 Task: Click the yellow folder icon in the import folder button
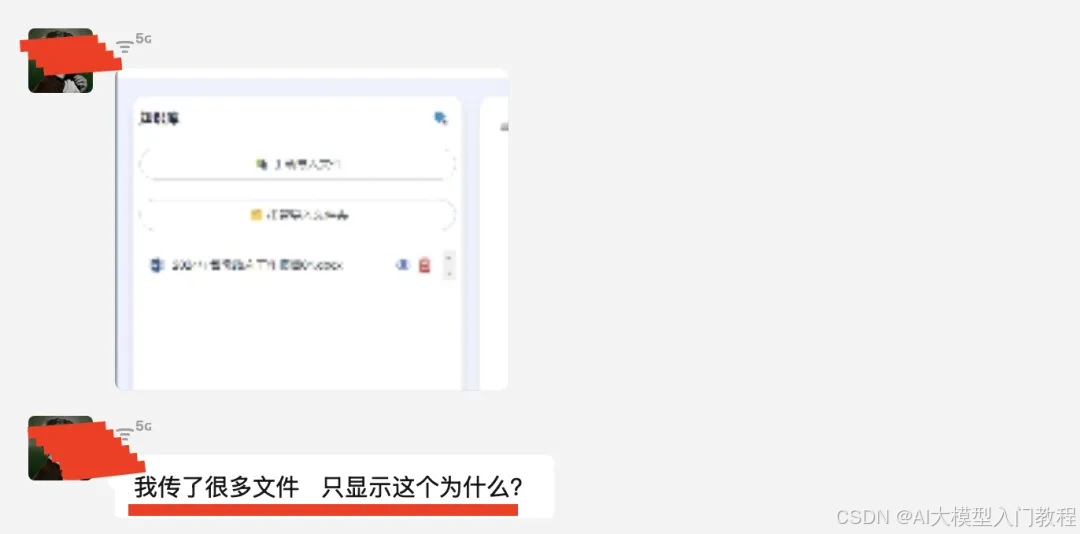256,216
